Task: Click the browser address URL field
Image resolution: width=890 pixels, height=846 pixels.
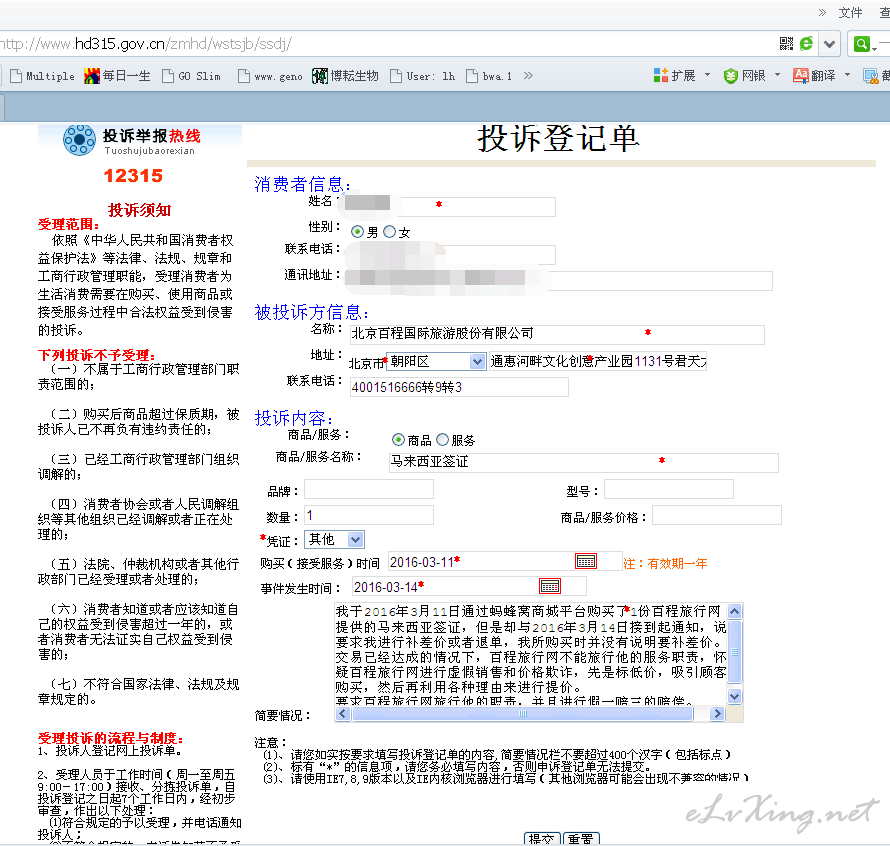Action: [386, 44]
